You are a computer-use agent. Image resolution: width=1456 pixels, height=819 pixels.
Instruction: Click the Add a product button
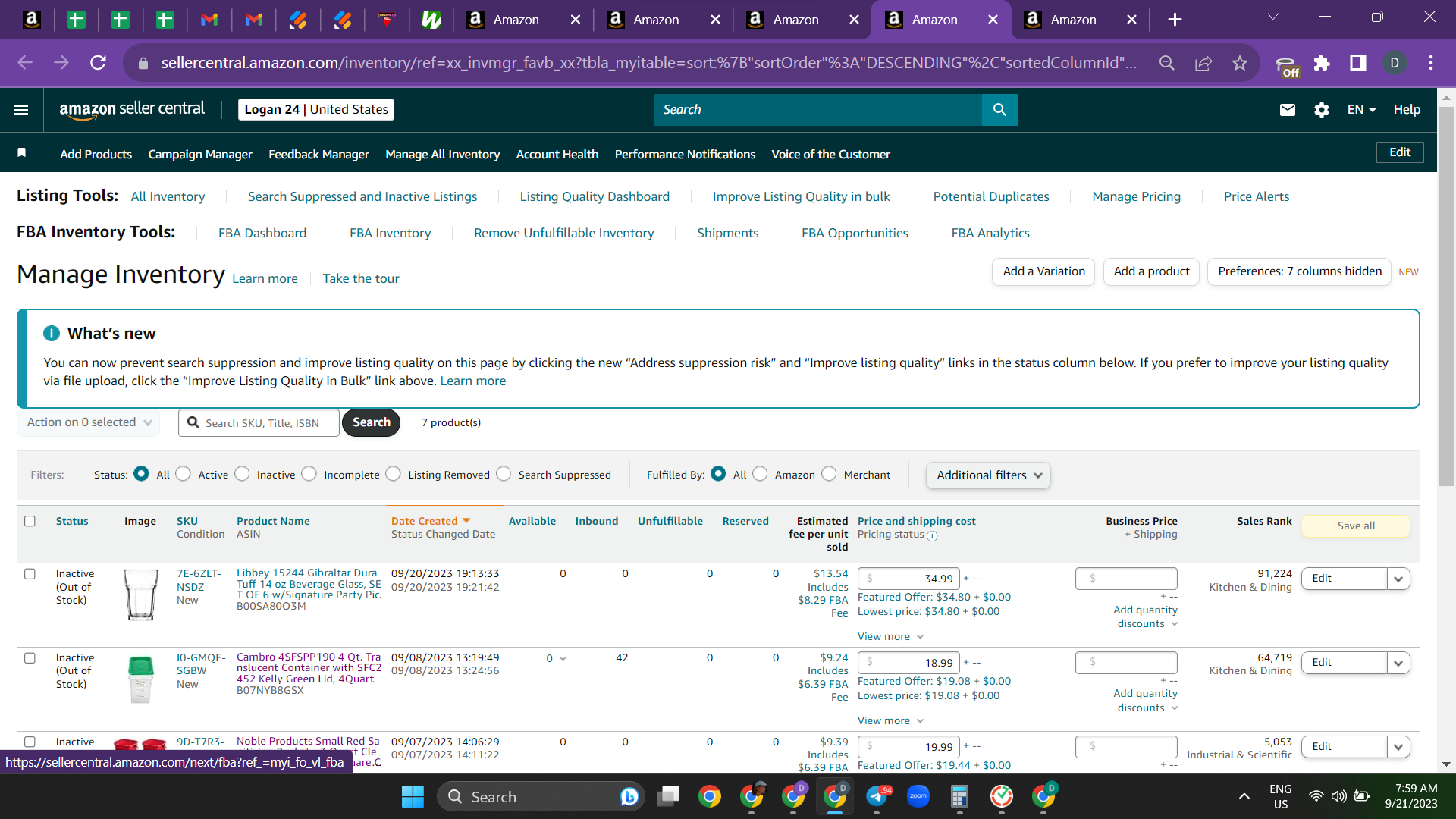tap(1151, 271)
